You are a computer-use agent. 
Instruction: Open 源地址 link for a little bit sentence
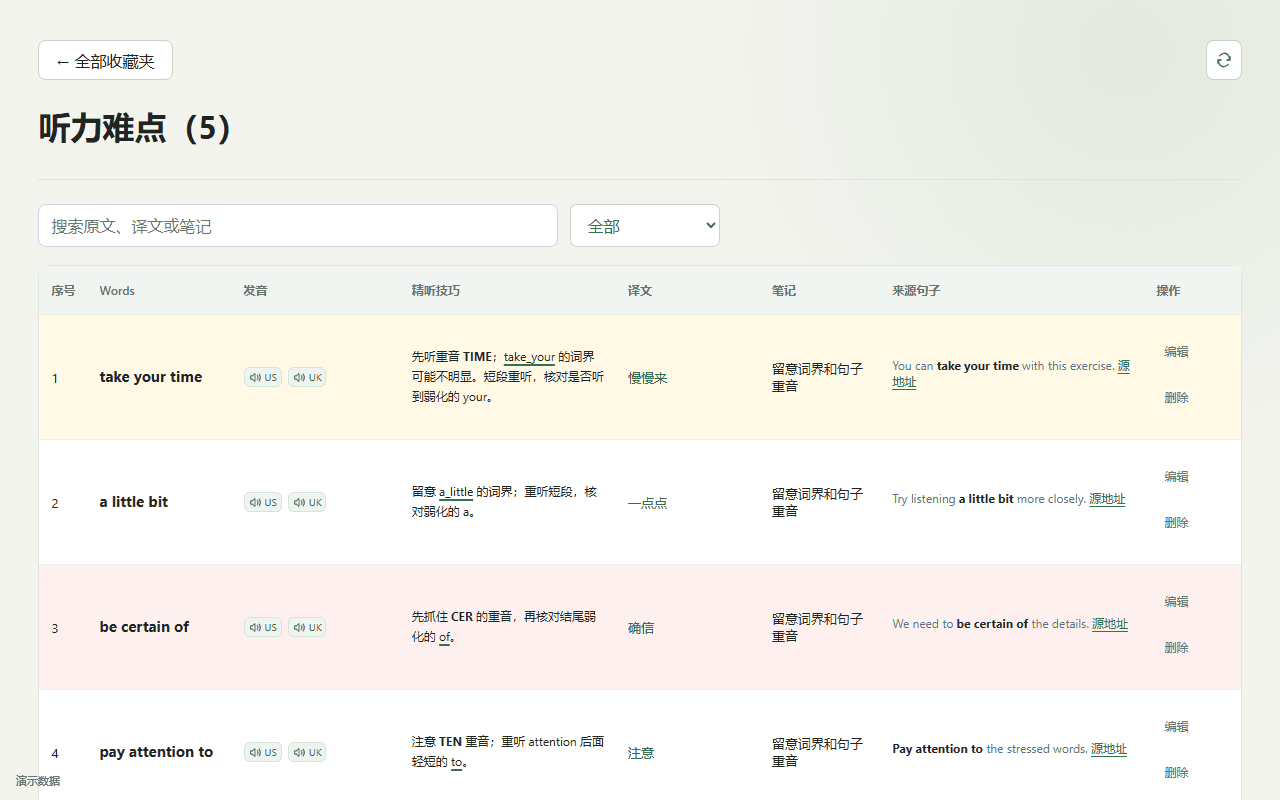tap(1107, 499)
